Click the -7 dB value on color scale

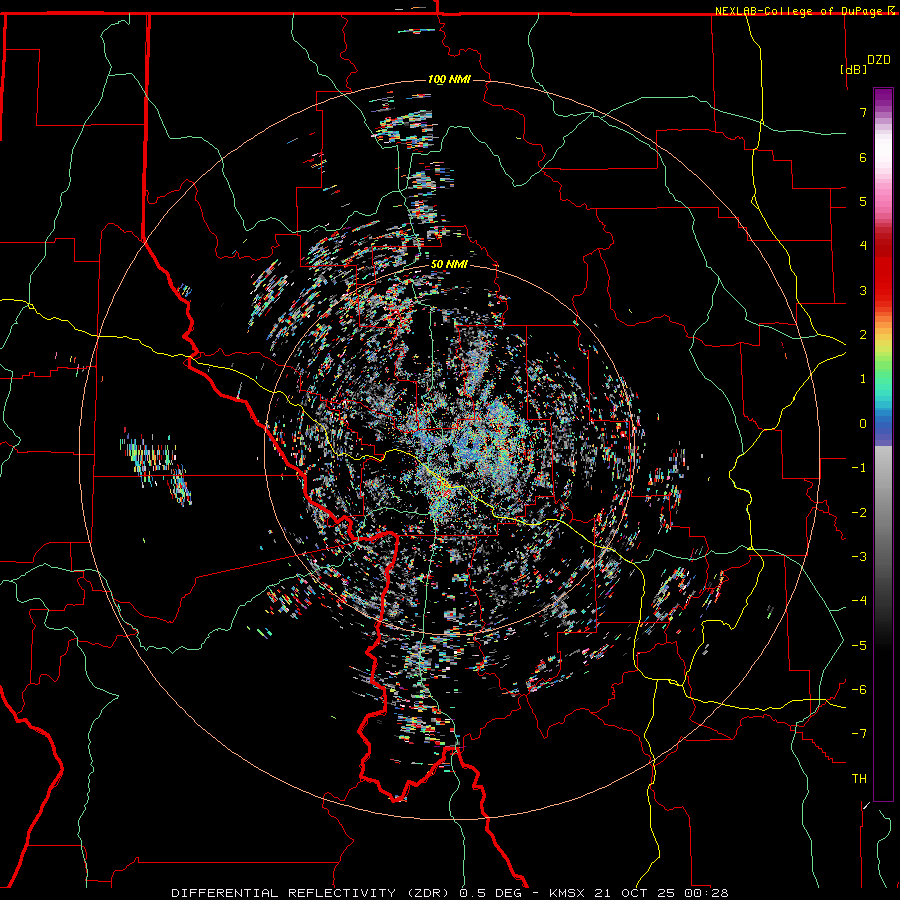tap(859, 734)
